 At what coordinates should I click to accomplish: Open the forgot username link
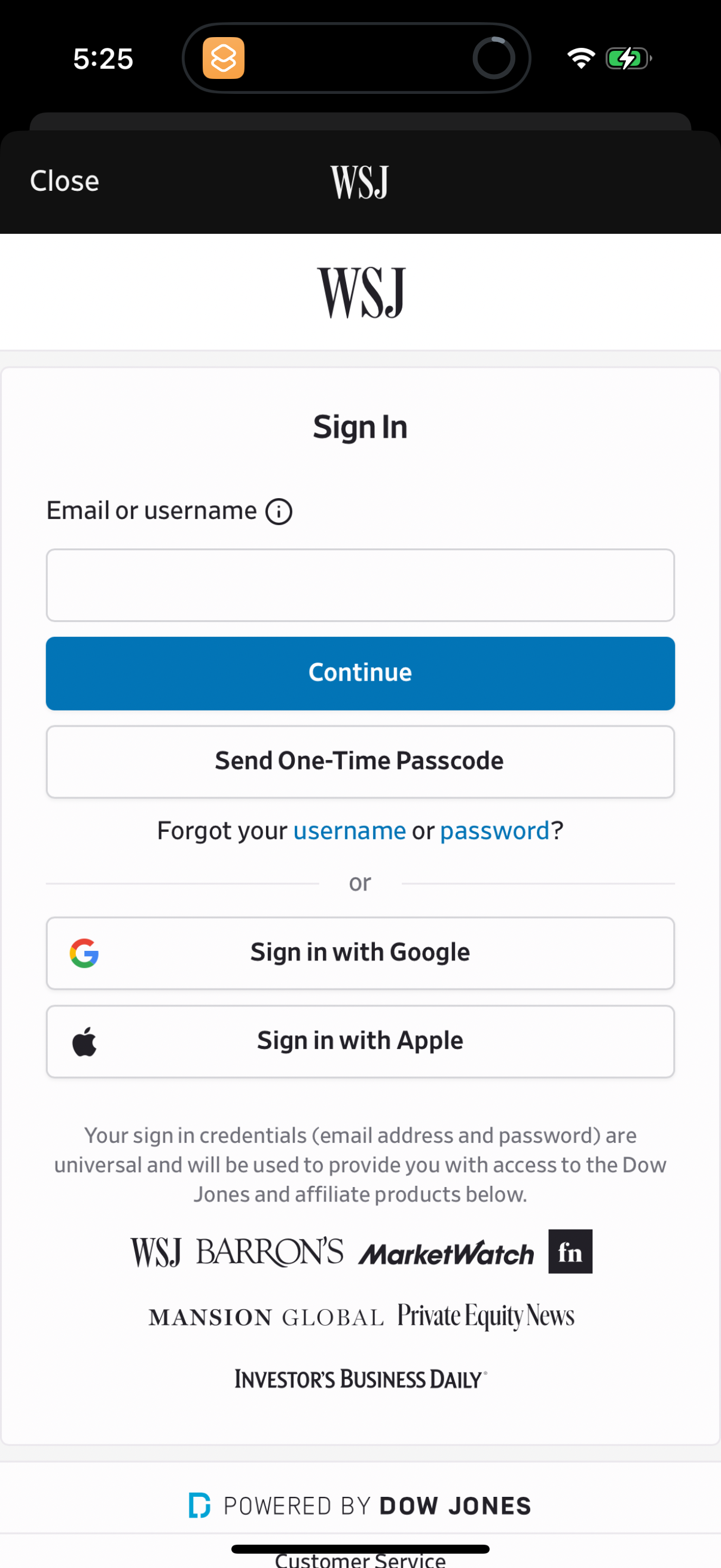(x=349, y=830)
